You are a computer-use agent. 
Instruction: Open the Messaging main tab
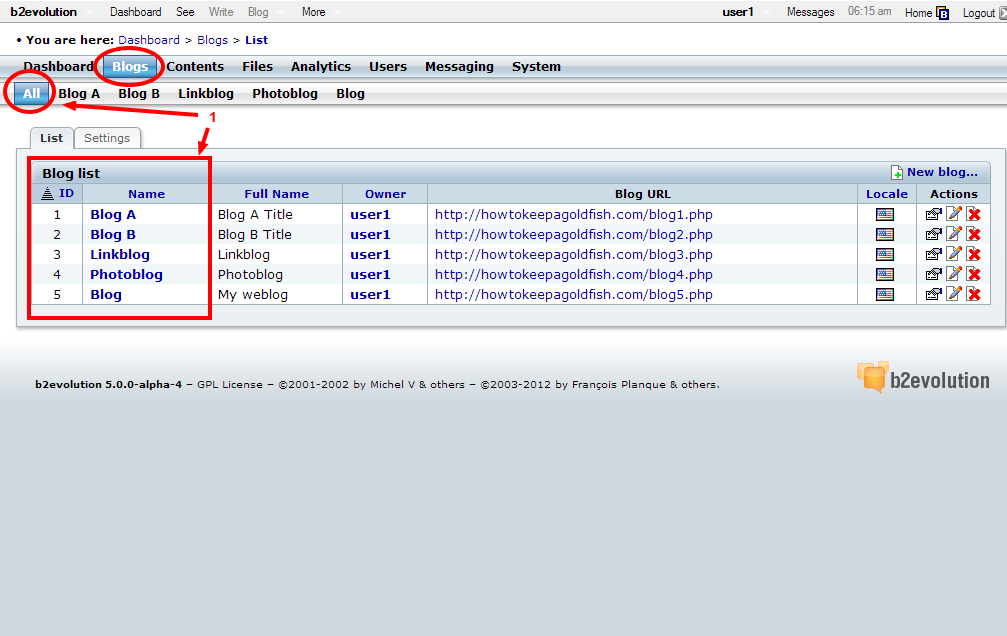(459, 67)
